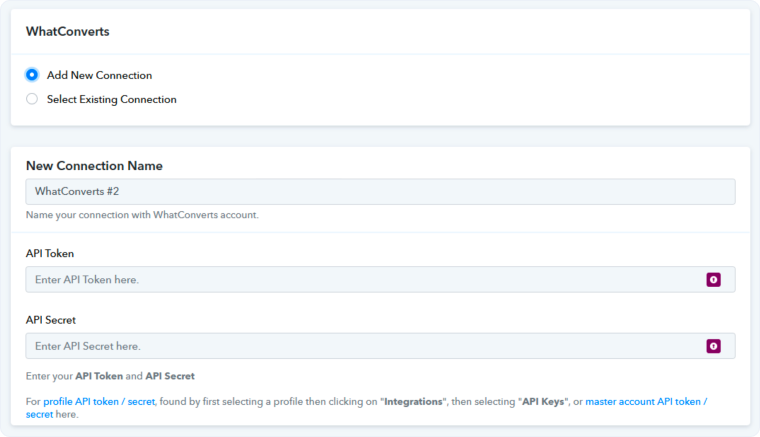Screen dimensions: 760x437
Task: Click the 'Enter your API Token and API Secret' text
Action: (110, 376)
